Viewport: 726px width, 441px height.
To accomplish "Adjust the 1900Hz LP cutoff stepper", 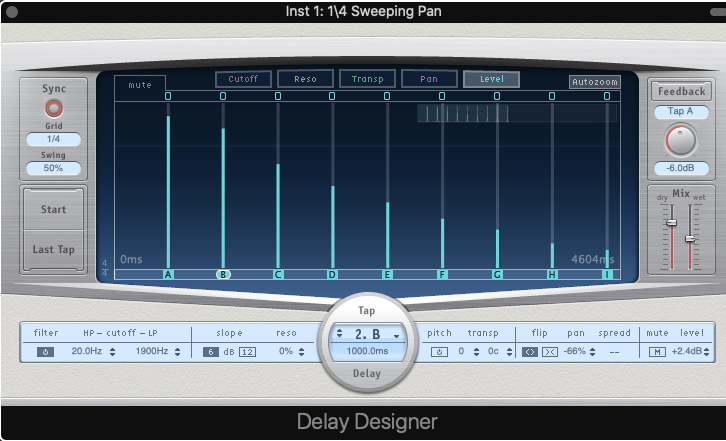I will pos(177,352).
